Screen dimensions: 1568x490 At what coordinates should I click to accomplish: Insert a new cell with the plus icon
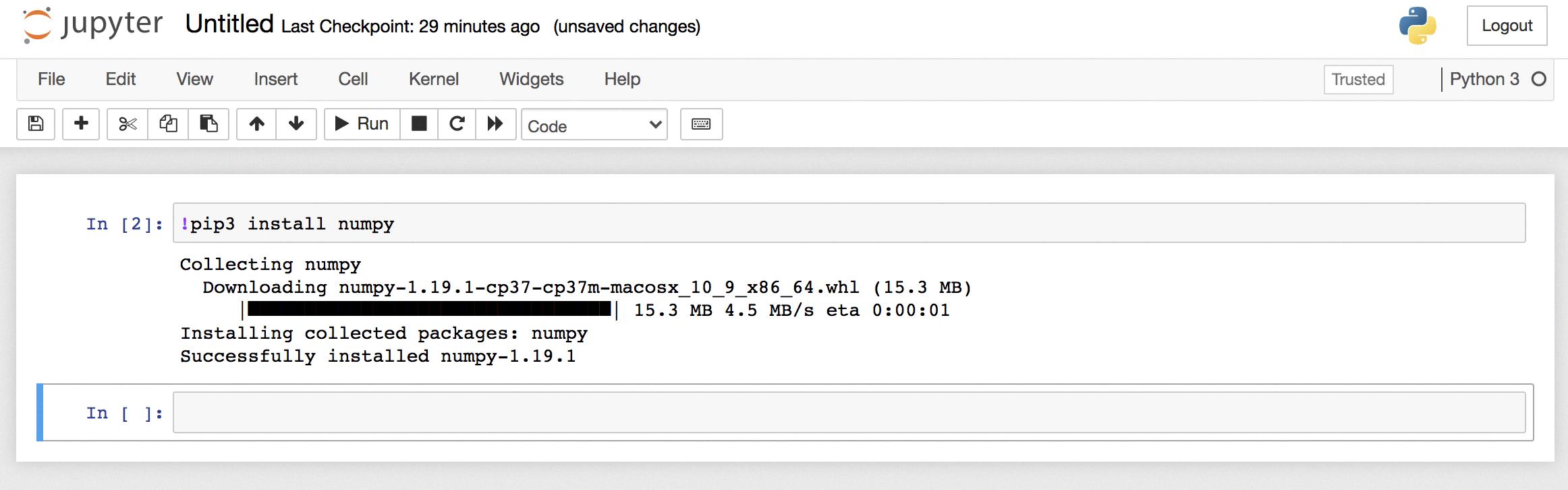pos(80,124)
